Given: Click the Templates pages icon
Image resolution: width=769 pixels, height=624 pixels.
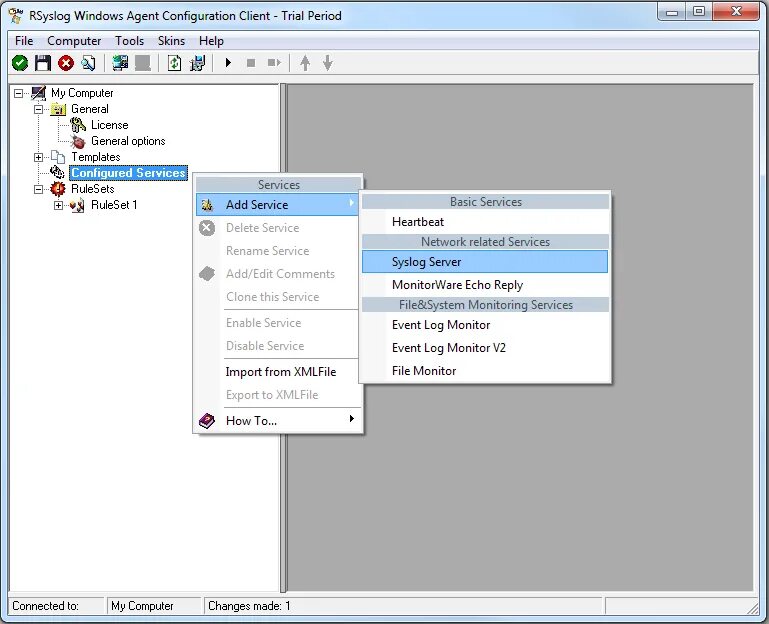Looking at the screenshot, I should tap(58, 157).
